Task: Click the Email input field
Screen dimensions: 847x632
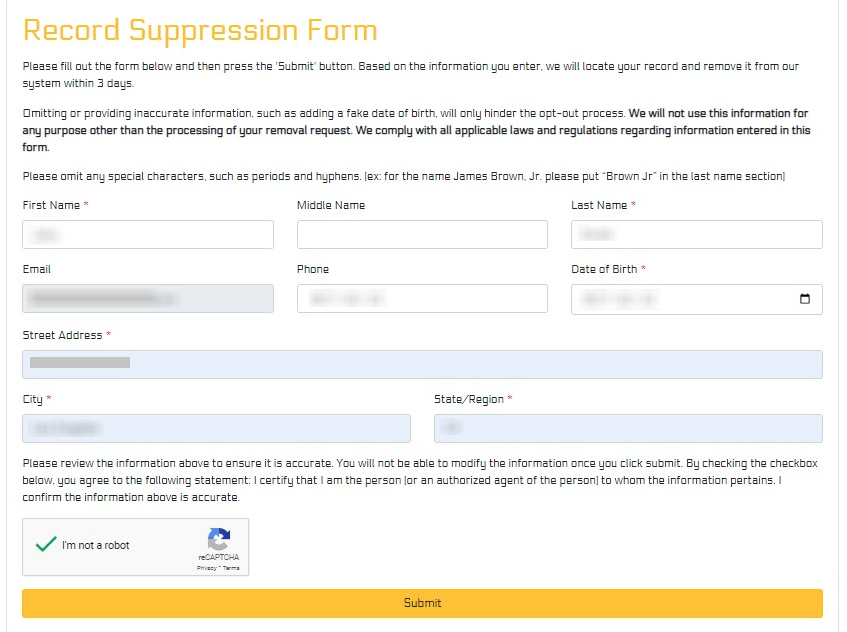Action: (x=147, y=298)
